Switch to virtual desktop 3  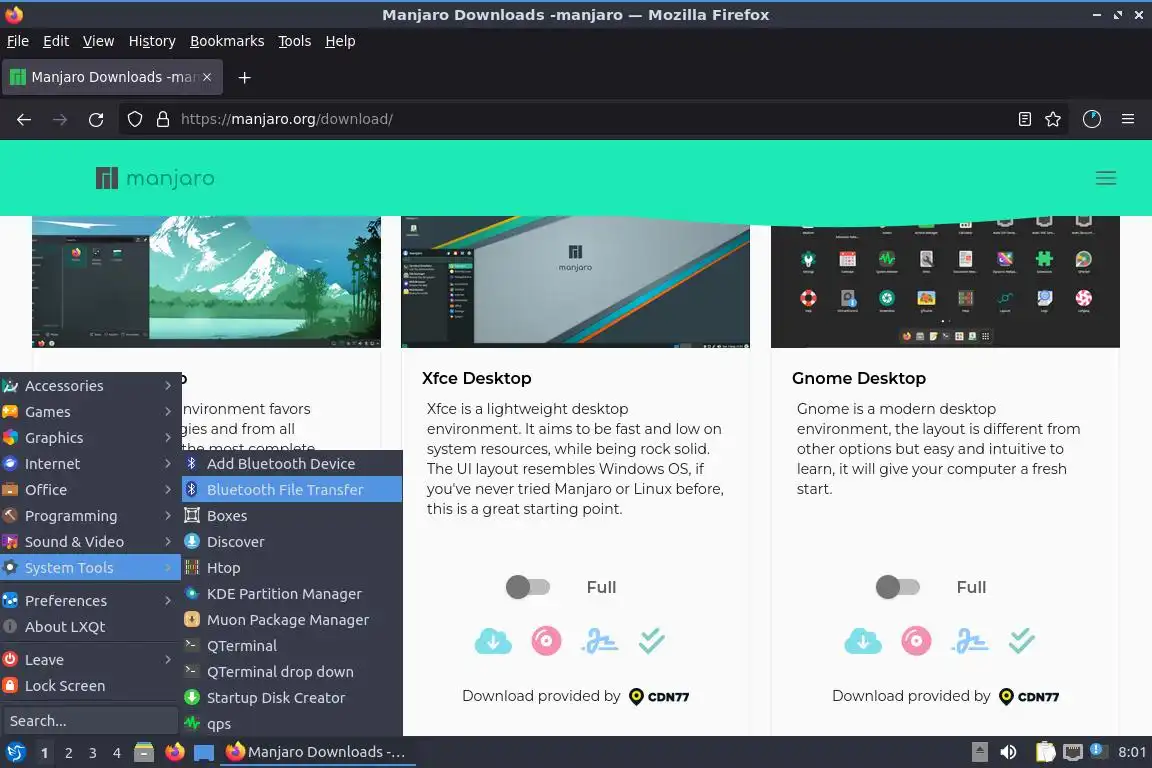pos(93,753)
